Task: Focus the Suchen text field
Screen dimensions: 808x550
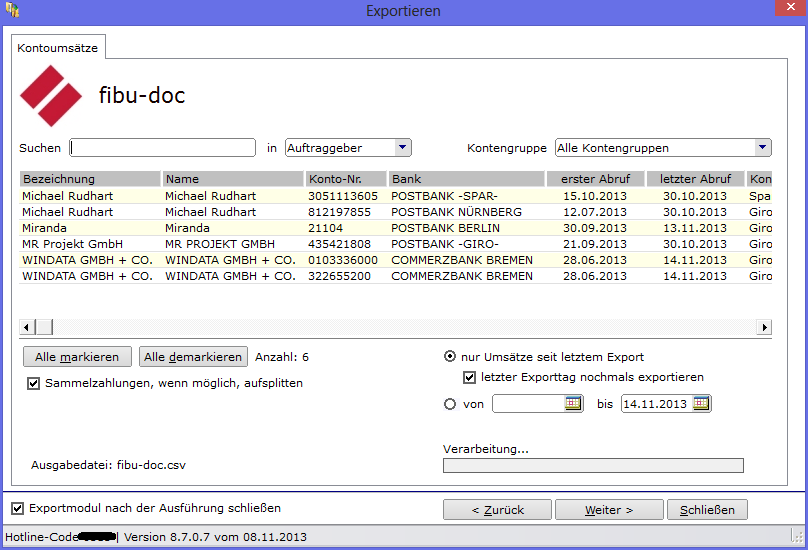Action: pos(163,147)
